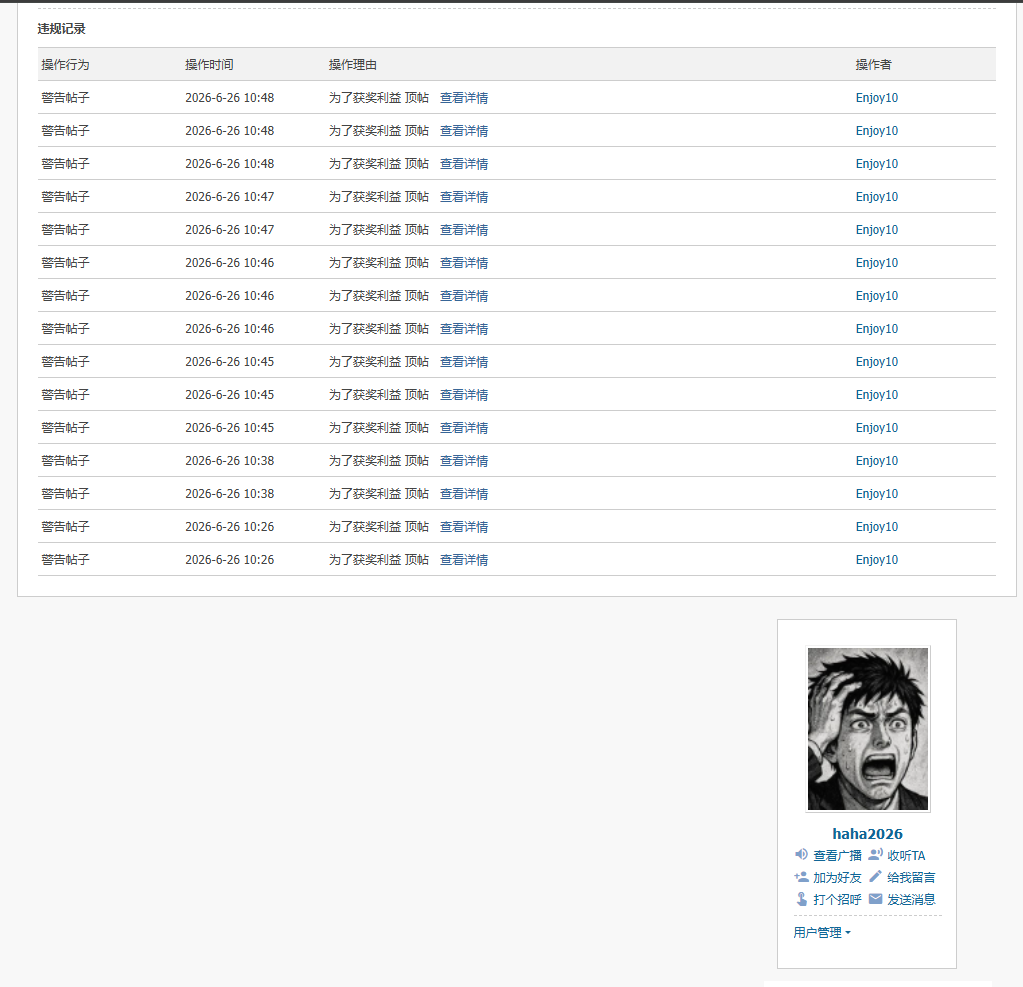Click operator Enjoy10 in the first 10:45 row
The height and width of the screenshot is (987, 1023).
pos(877,362)
